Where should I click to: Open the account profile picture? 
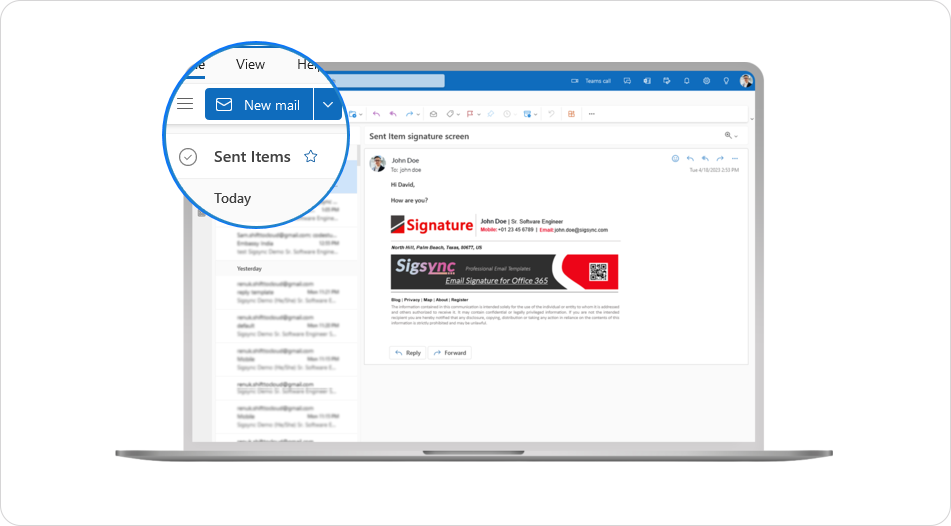(x=746, y=81)
